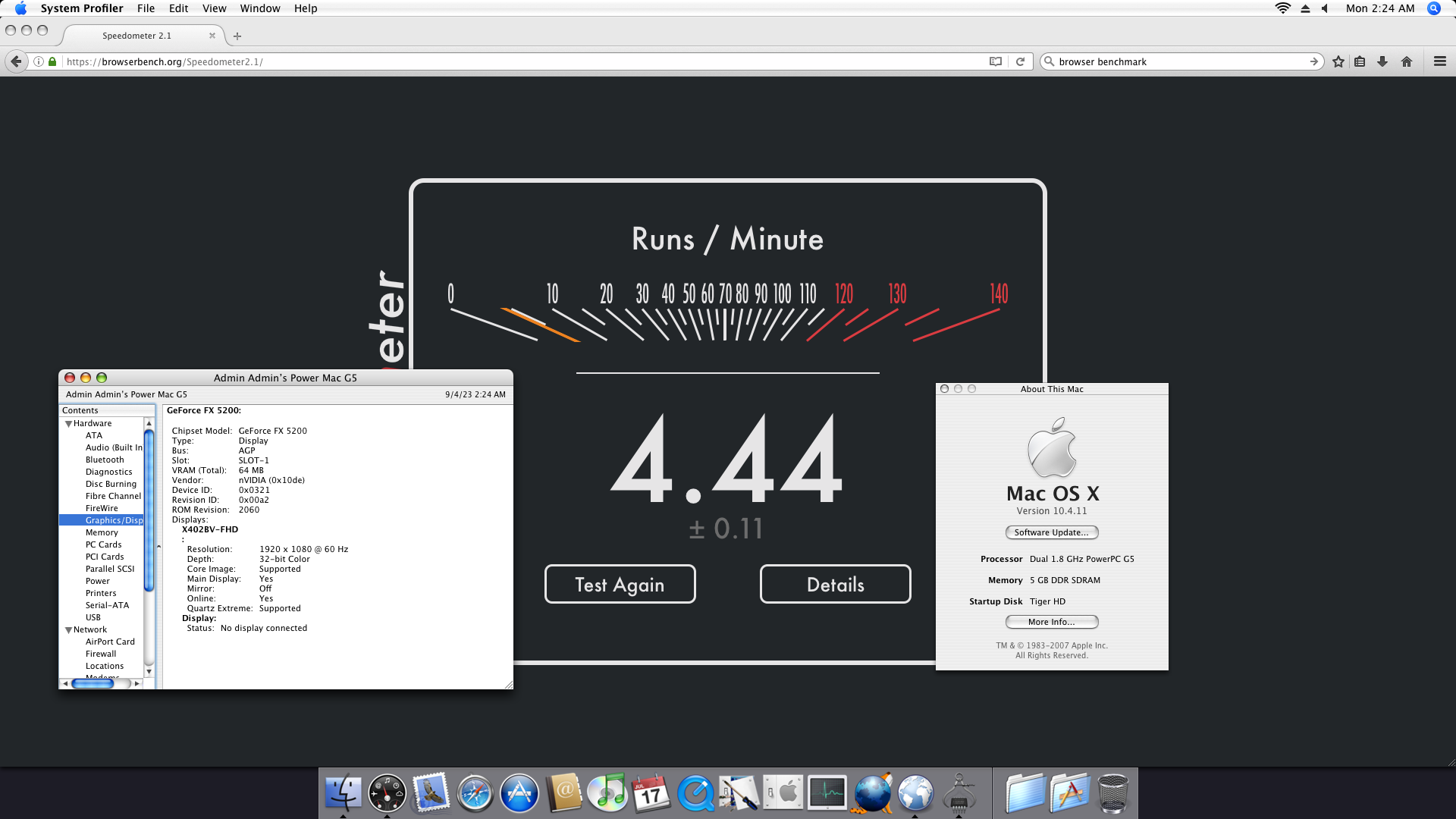Click the Software Update button
The height and width of the screenshot is (819, 1456).
1051,532
